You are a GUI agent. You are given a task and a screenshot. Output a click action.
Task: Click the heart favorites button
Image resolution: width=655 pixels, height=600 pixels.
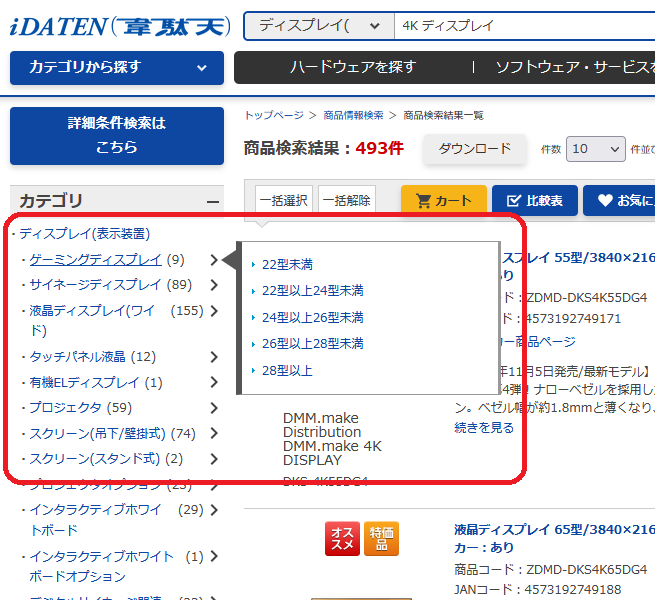(620, 200)
